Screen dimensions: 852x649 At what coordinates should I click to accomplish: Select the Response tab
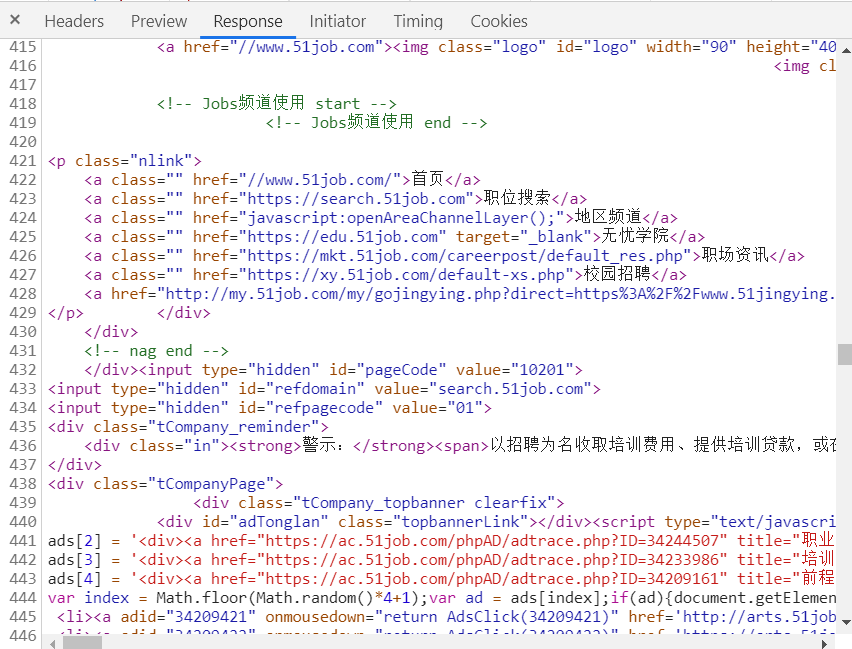point(247,20)
